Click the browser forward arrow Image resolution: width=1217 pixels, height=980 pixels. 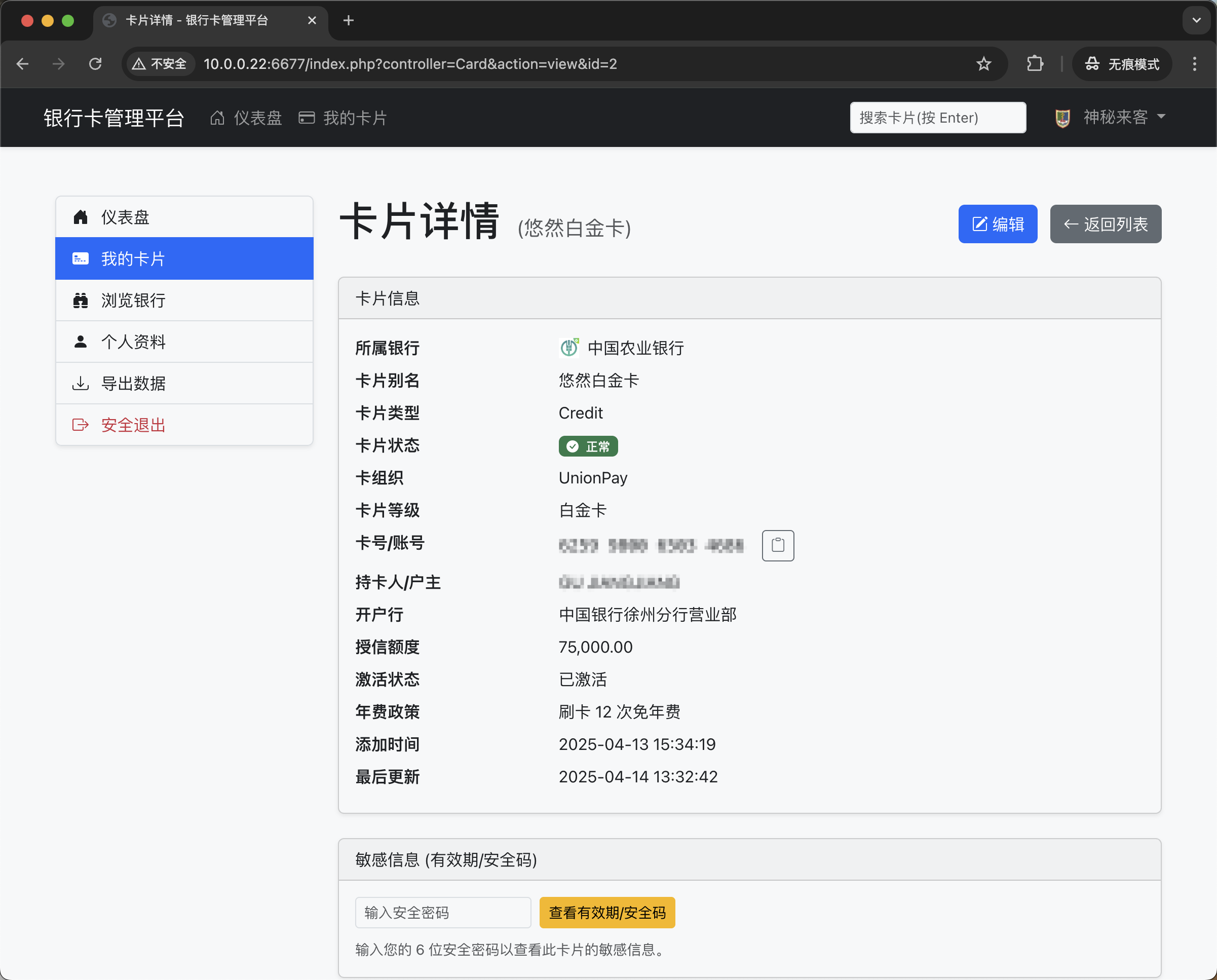pos(59,64)
